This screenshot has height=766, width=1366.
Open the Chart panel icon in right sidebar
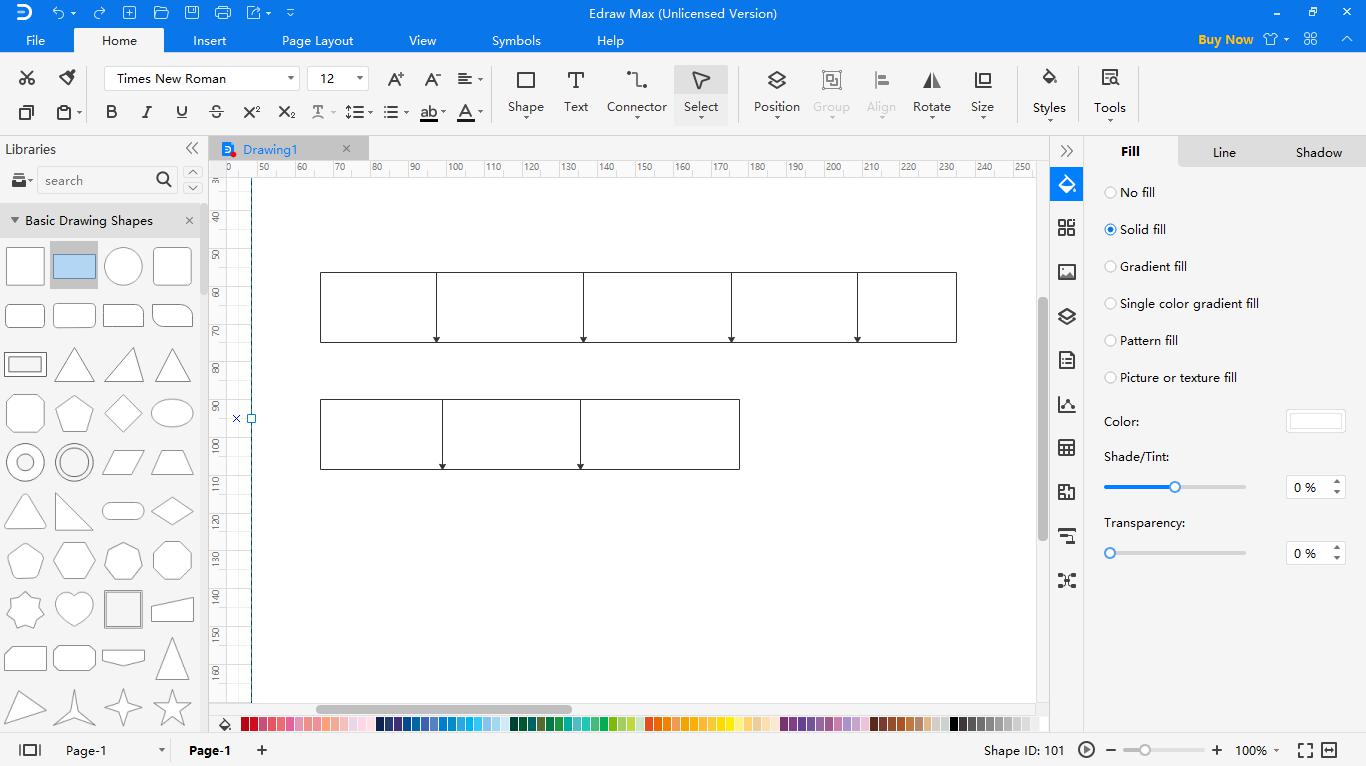point(1067,404)
